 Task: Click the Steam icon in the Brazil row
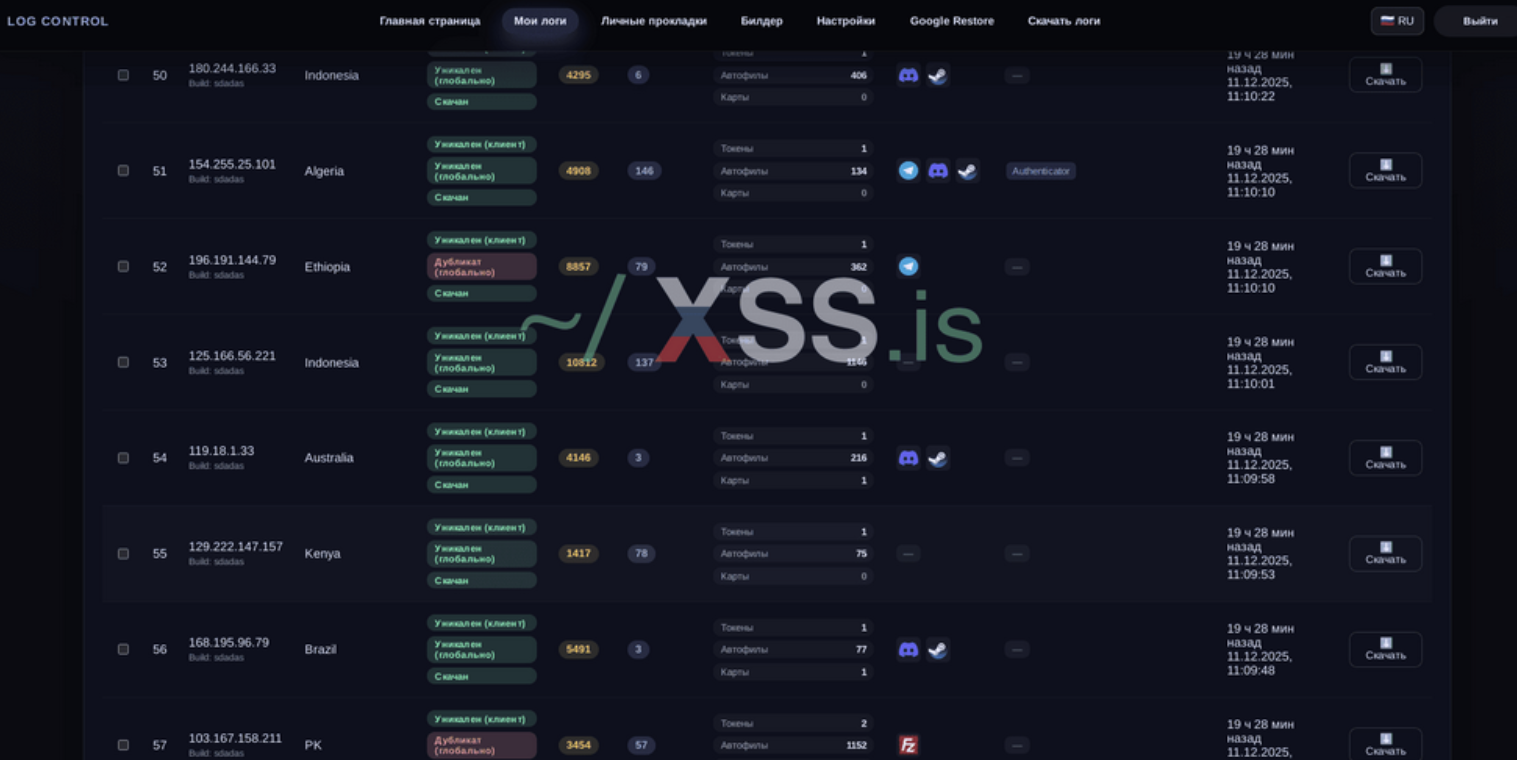[937, 650]
